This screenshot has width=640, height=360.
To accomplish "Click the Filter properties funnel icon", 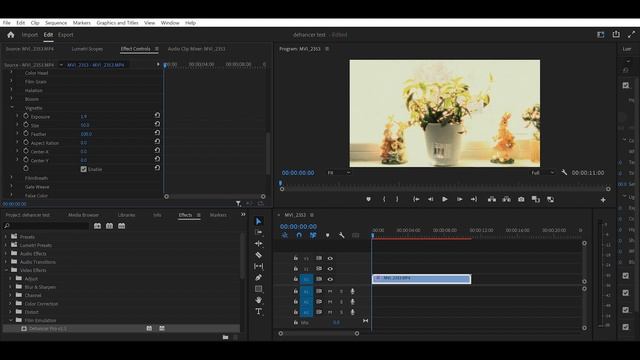I will coord(238,203).
